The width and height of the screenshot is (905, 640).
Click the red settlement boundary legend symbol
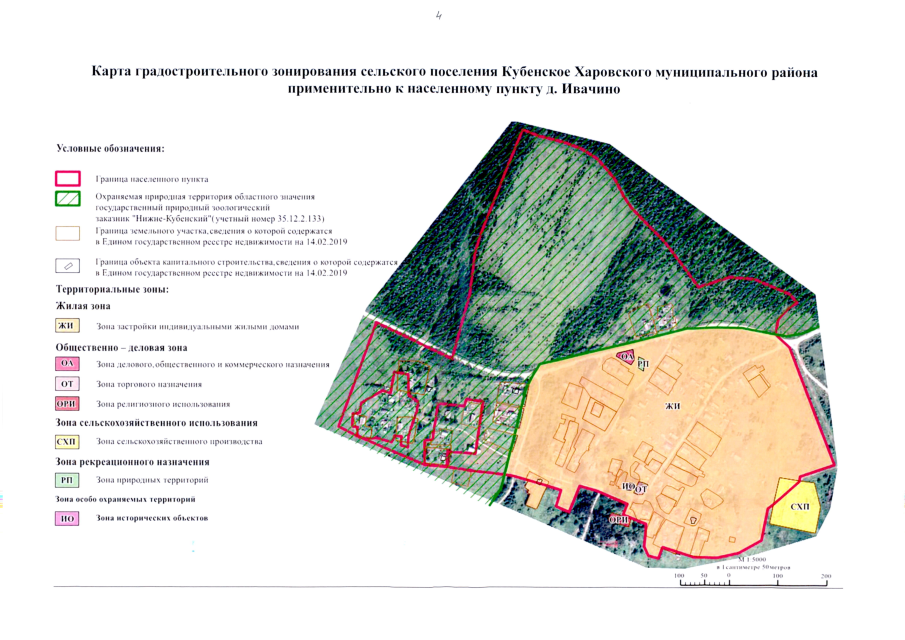click(68, 179)
